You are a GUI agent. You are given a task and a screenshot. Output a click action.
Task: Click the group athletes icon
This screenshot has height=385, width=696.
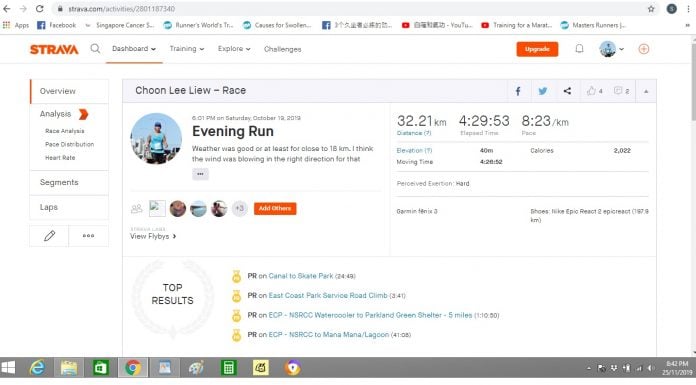[x=137, y=208]
